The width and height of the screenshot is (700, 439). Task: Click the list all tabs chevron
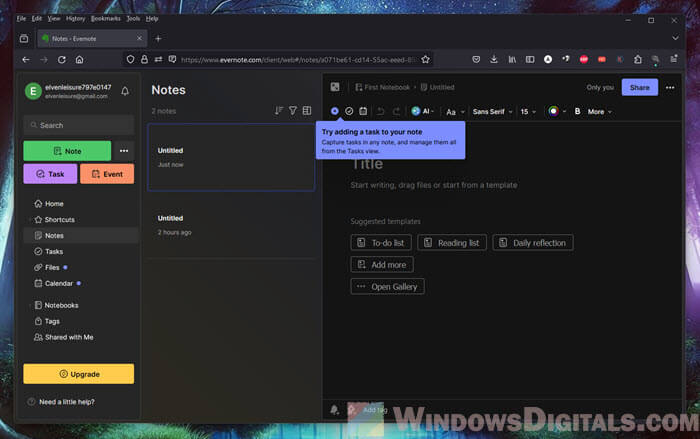tap(675, 38)
